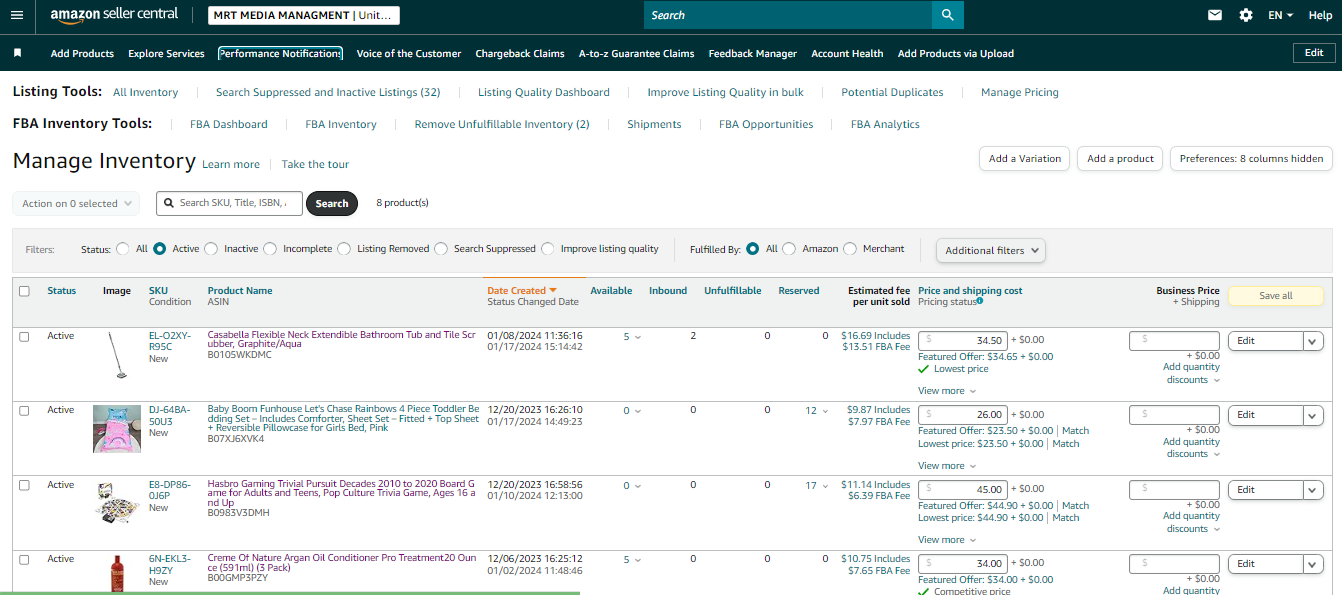Viewport: 1342px width, 595px height.
Task: Expand Available quantity 5 for Casabella
Action: tap(632, 337)
